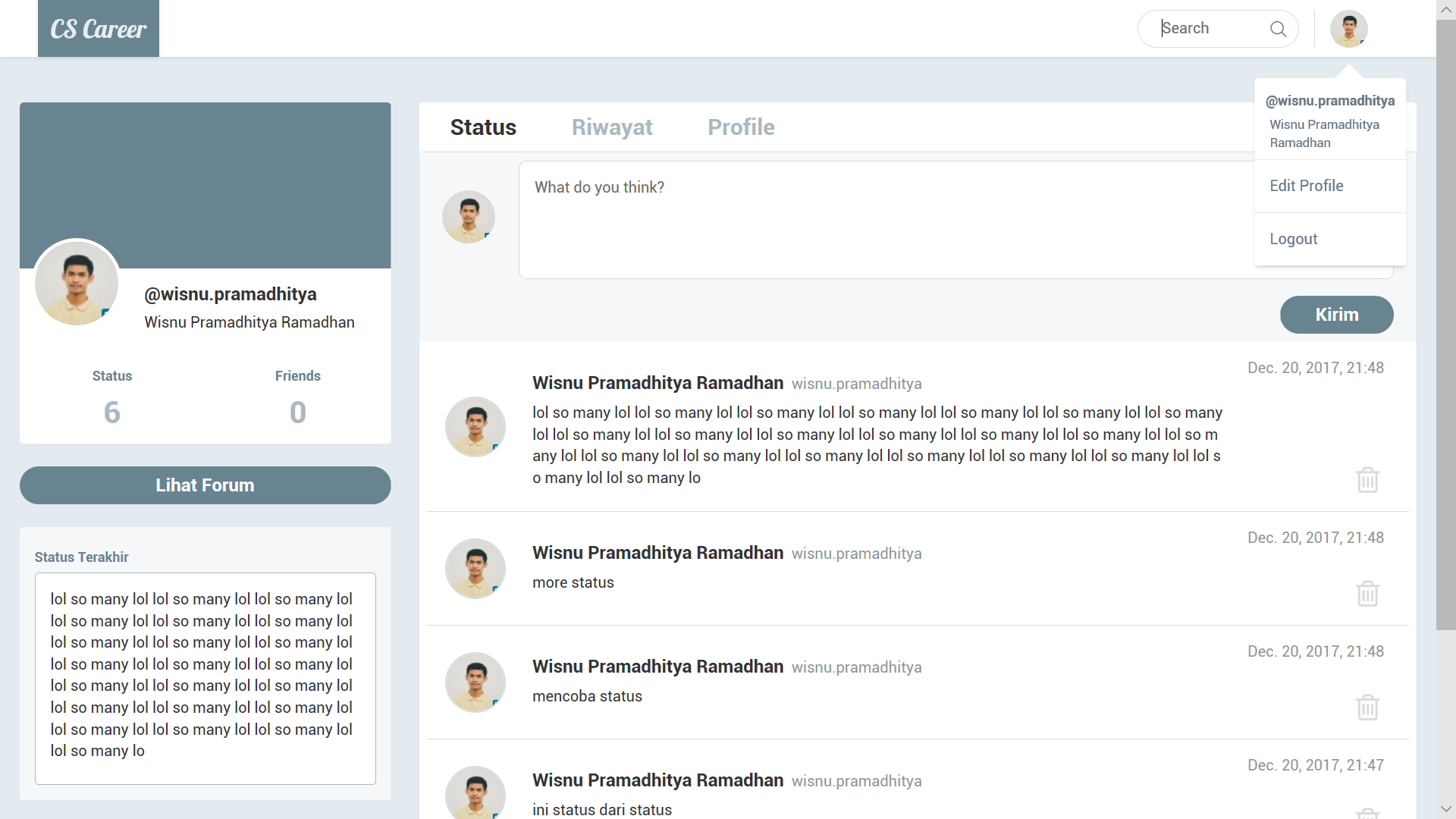Click the vertical scrollbar thumb
The image size is (1456, 819).
click(x=1446, y=326)
